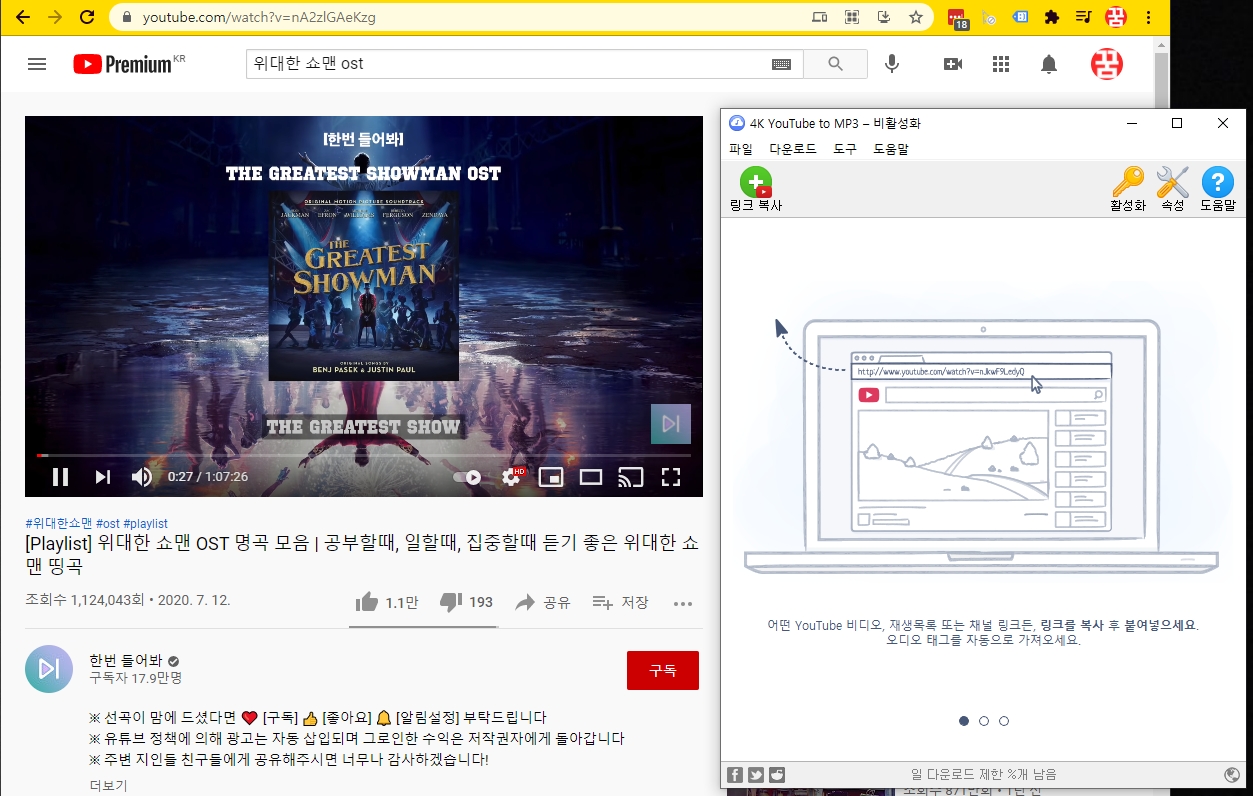The width and height of the screenshot is (1253, 796).
Task: Cast the video to a device
Action: pos(631,477)
